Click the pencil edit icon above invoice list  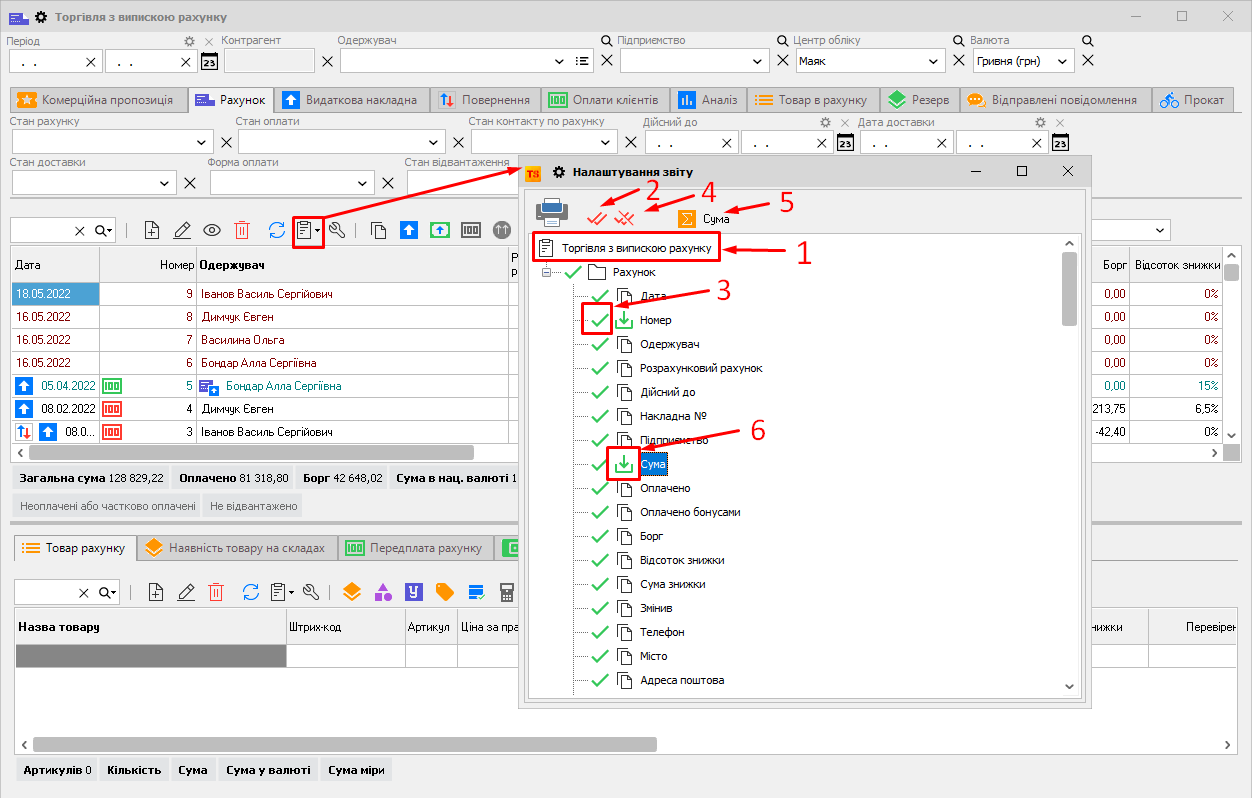pos(182,230)
